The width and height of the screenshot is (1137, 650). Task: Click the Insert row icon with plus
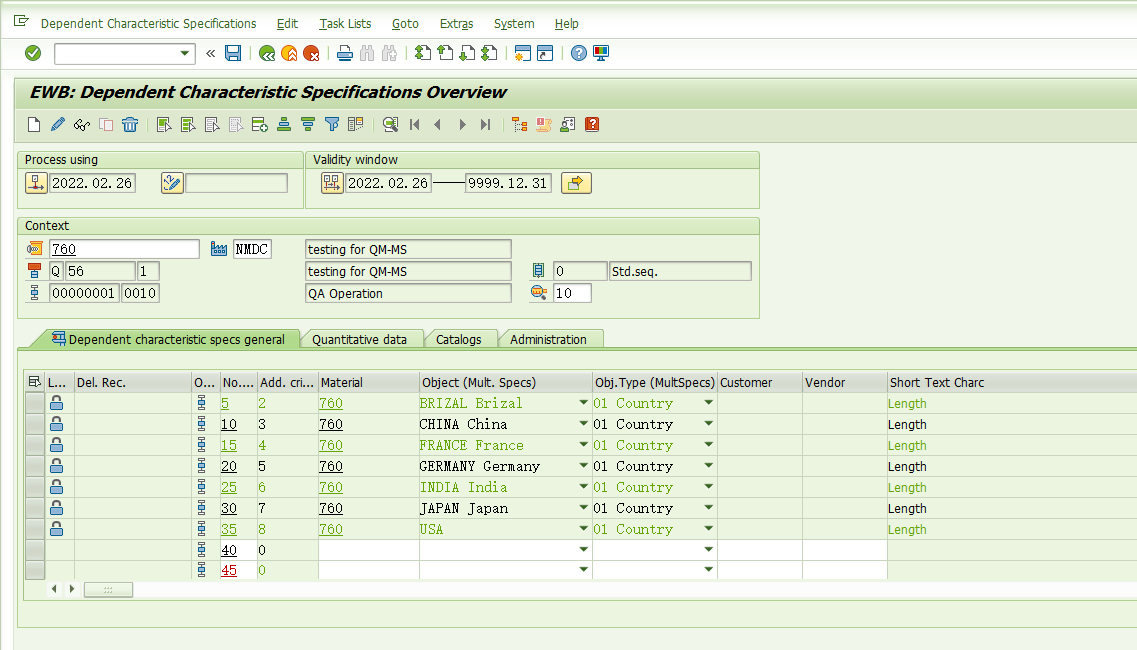260,125
